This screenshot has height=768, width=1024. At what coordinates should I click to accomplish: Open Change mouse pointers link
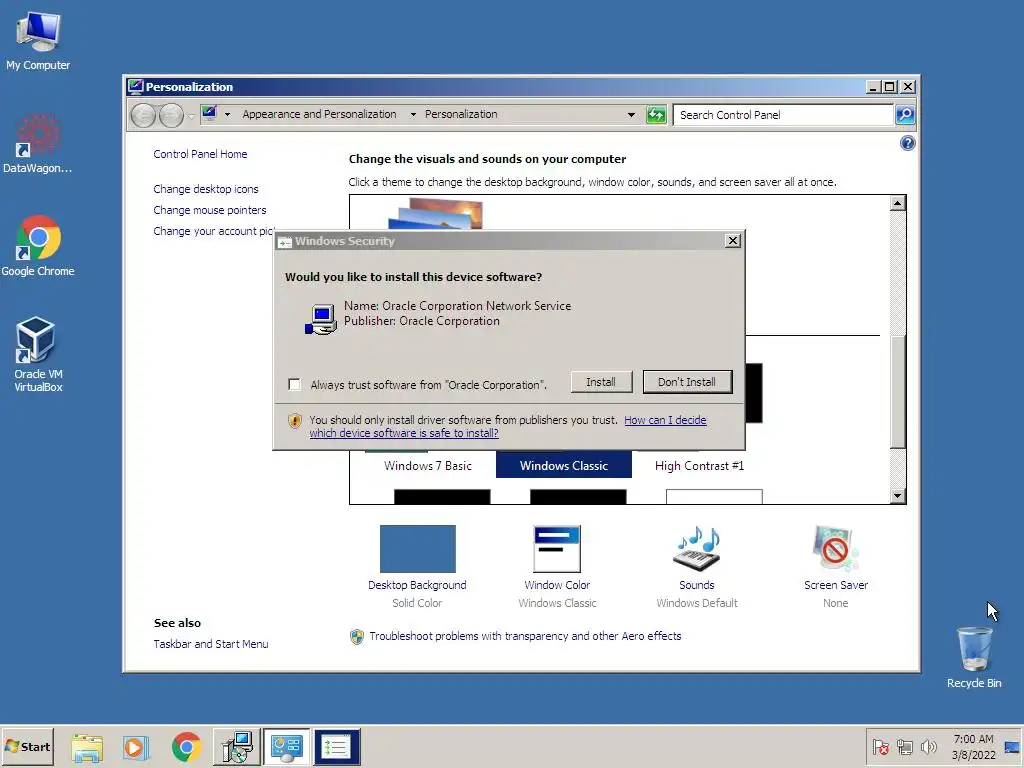[210, 210]
